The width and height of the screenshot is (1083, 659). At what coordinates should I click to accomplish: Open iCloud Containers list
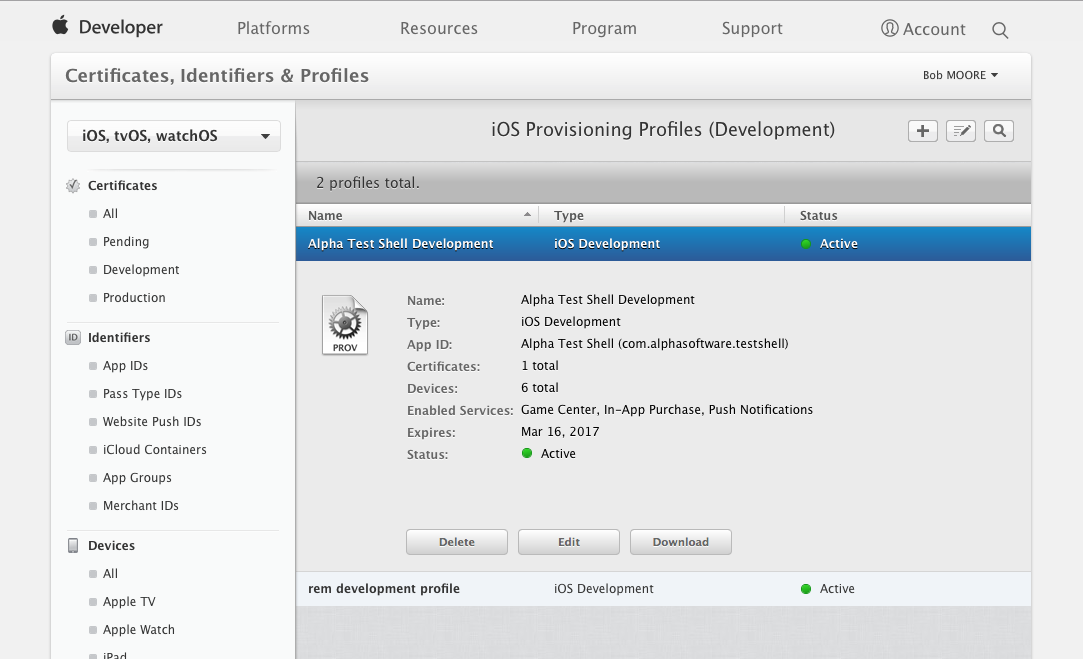tap(155, 450)
